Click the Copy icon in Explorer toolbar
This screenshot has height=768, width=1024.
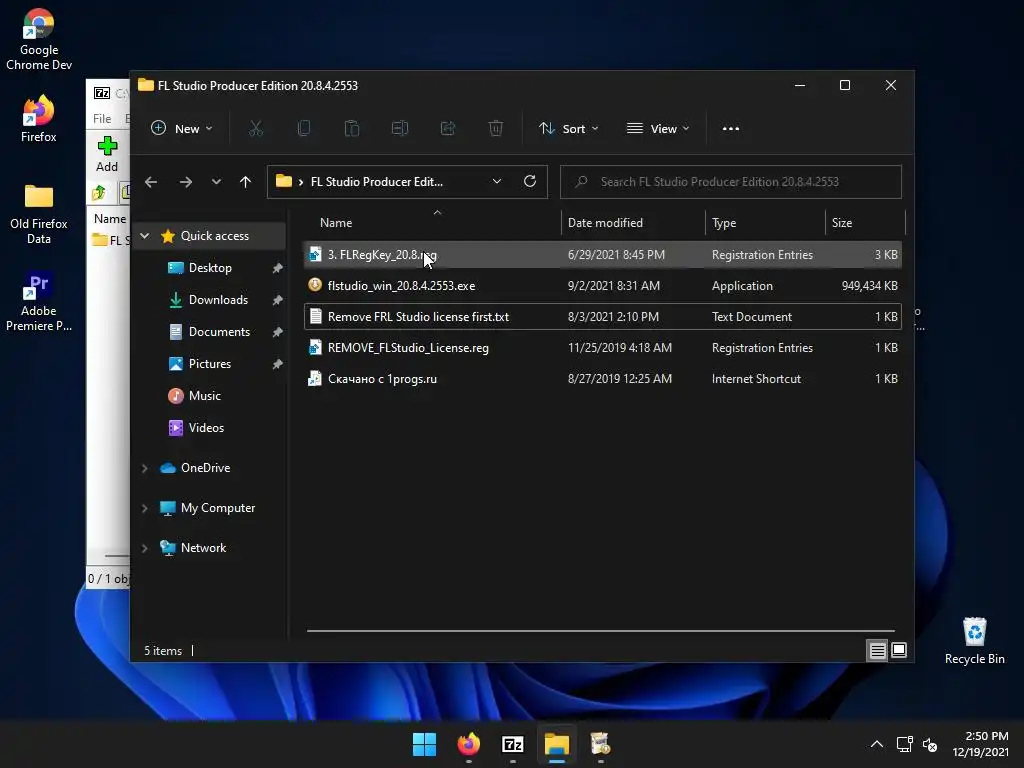[x=304, y=129]
